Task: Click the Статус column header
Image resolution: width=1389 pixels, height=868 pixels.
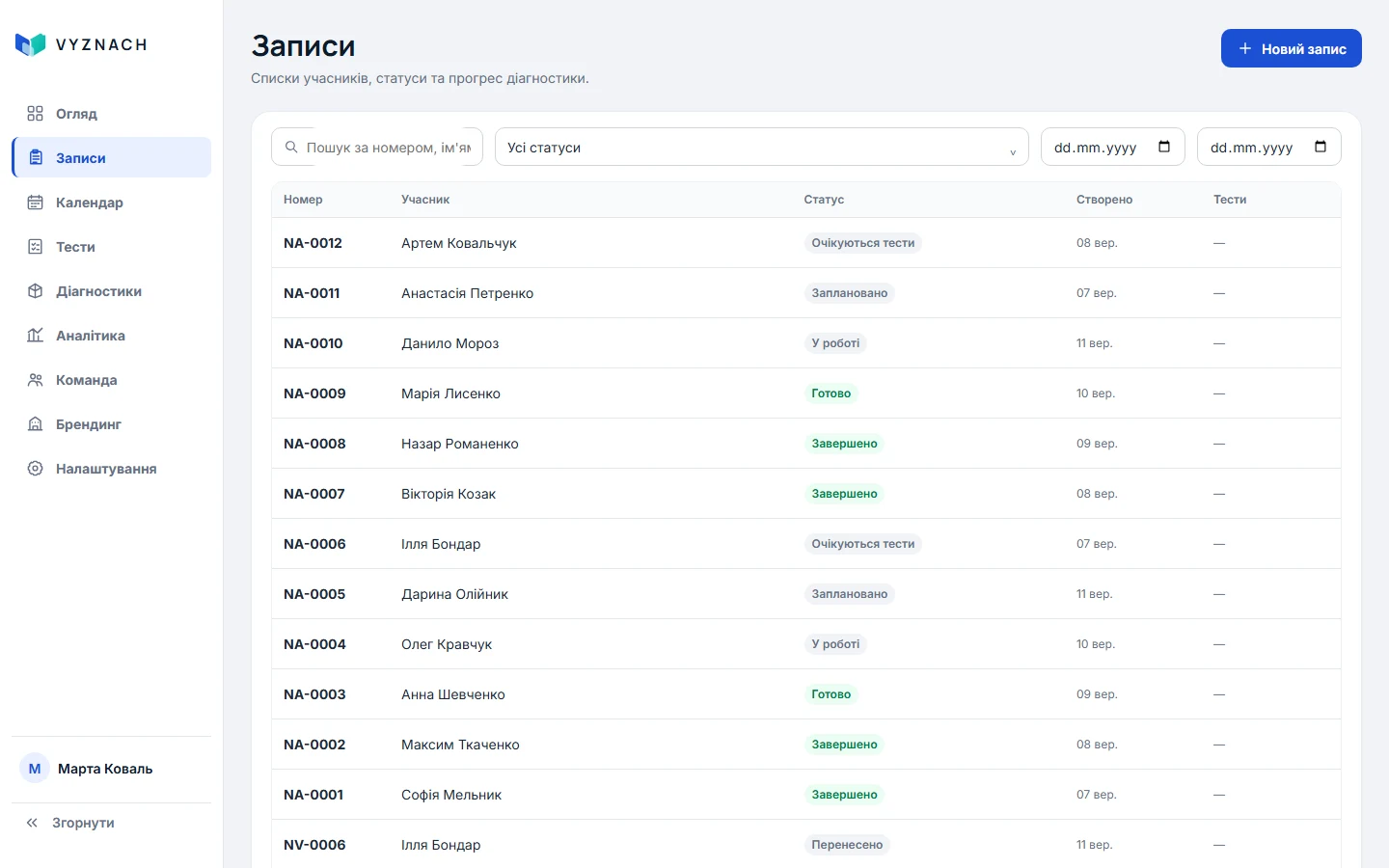Action: tap(824, 200)
